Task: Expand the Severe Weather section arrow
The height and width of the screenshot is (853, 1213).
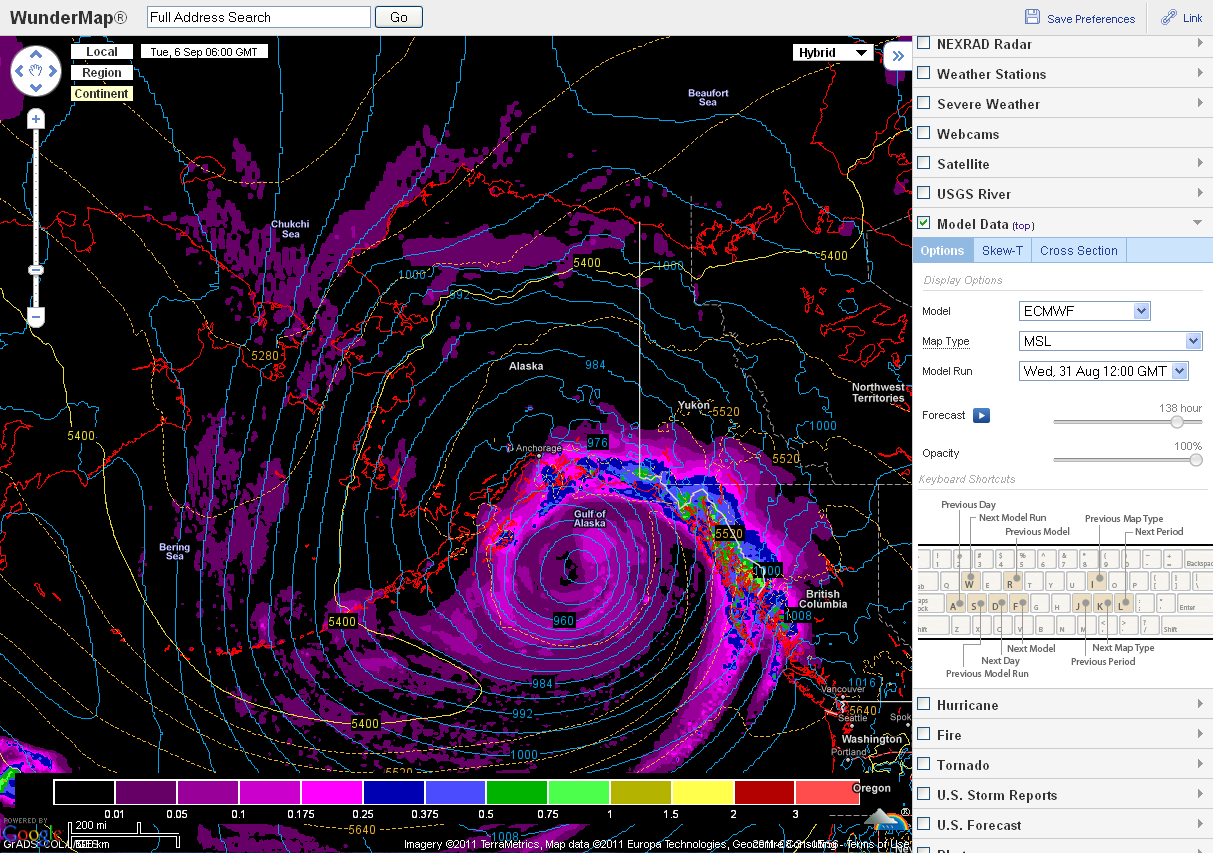Action: pos(1198,103)
